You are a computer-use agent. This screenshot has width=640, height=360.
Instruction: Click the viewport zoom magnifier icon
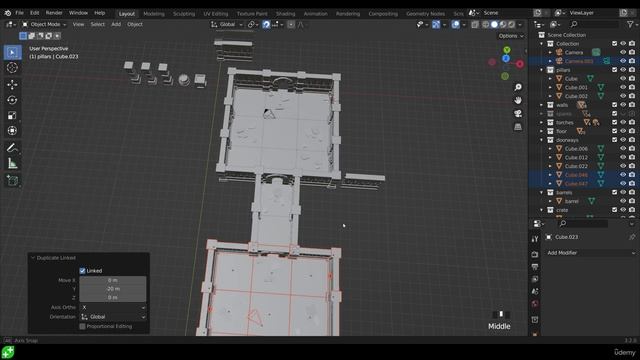tap(518, 87)
